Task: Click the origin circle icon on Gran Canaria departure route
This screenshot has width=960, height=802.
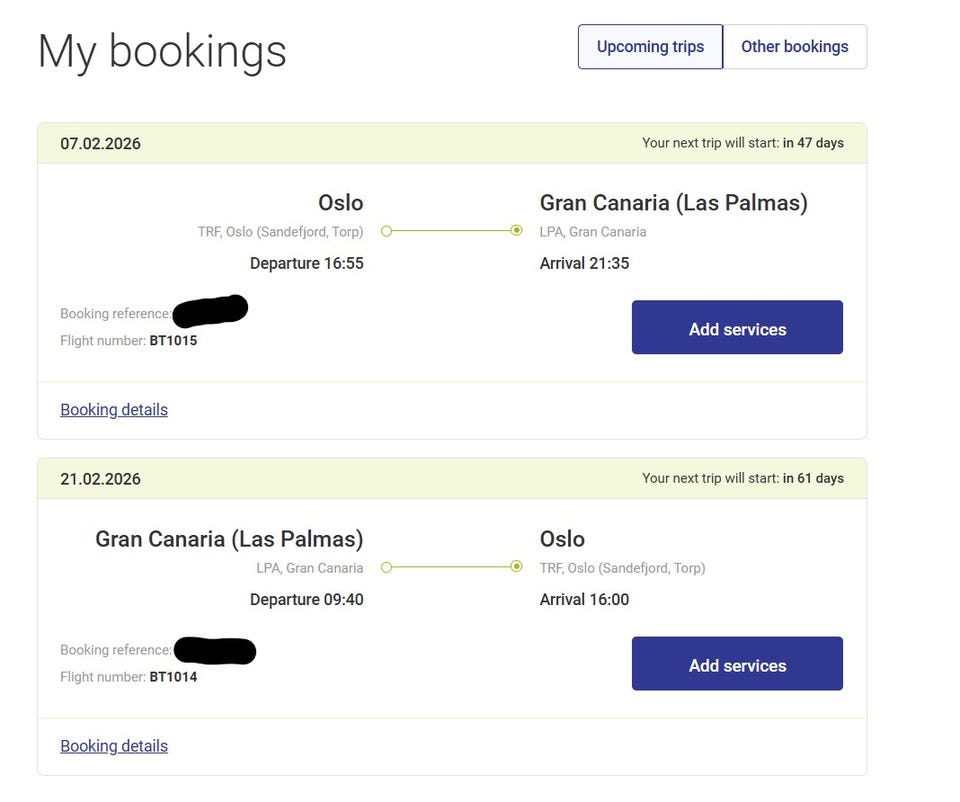Action: pos(387,567)
